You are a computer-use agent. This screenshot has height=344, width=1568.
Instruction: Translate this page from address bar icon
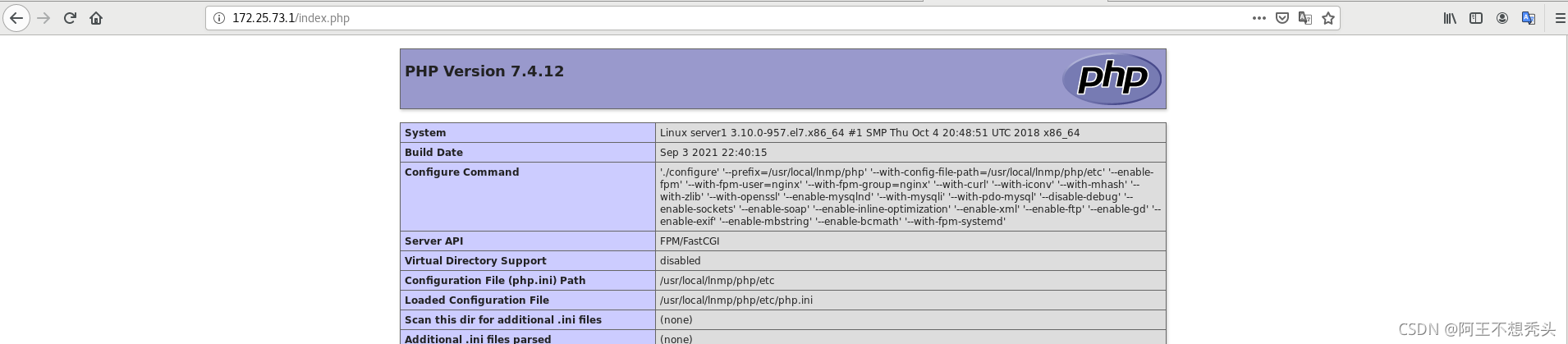coord(1305,18)
